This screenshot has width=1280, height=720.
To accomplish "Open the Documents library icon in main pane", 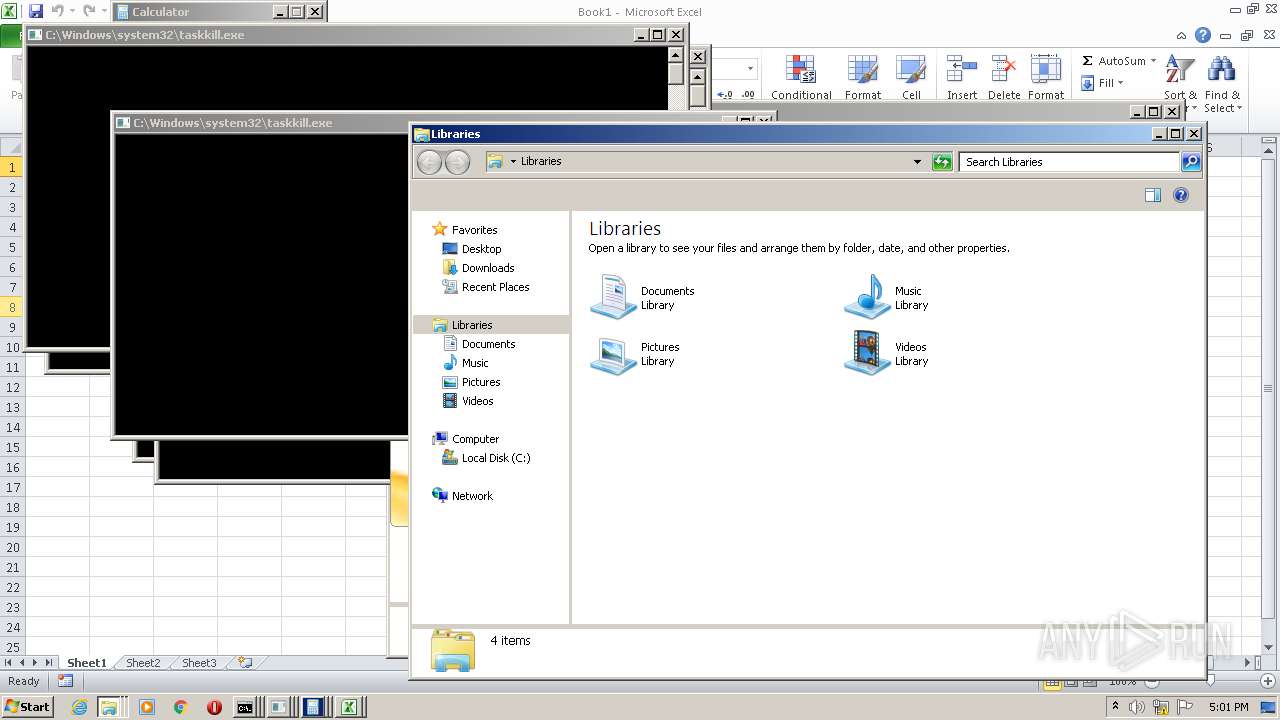I will pyautogui.click(x=613, y=297).
